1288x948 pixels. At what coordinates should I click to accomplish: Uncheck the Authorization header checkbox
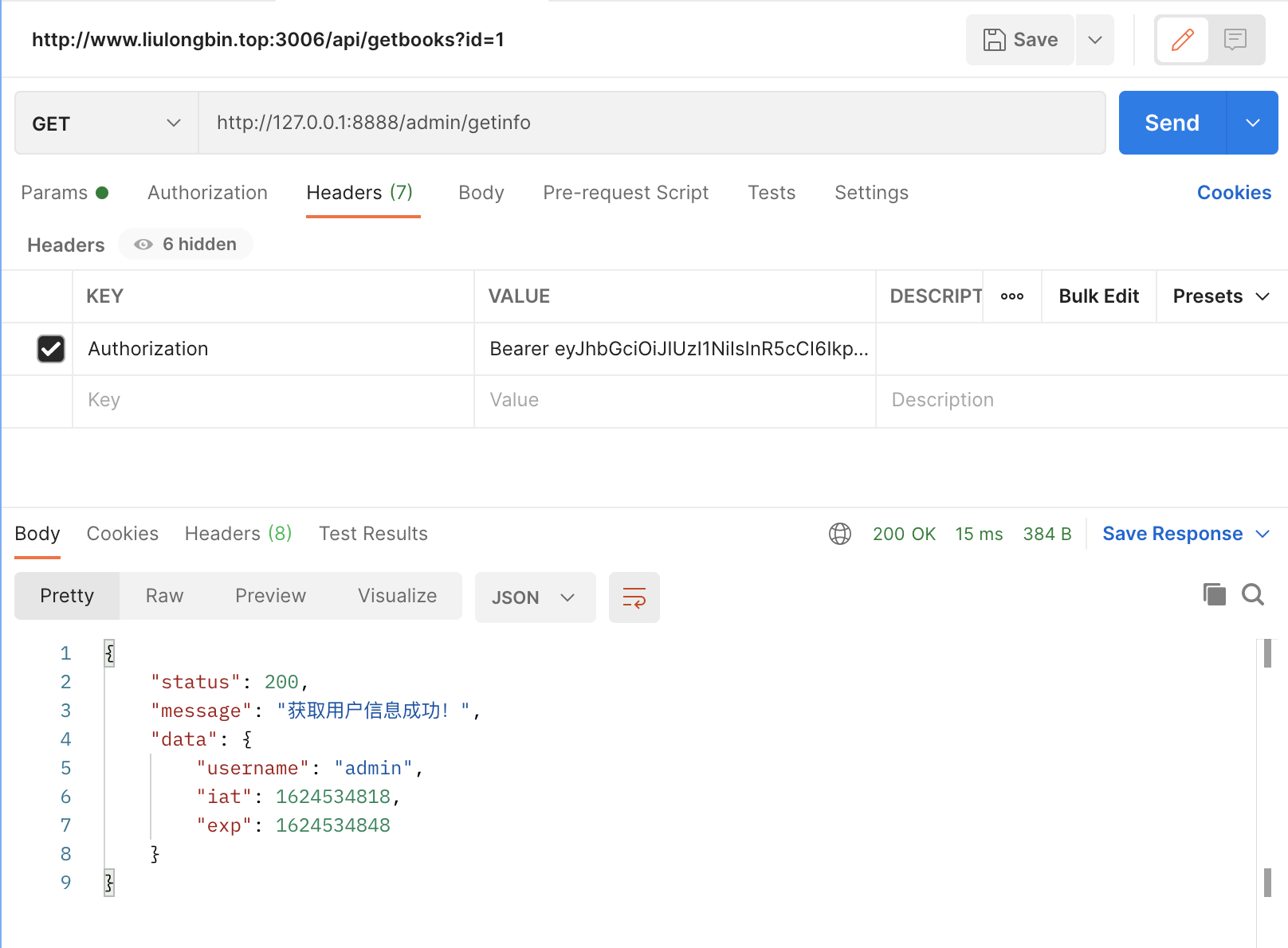pyautogui.click(x=51, y=349)
